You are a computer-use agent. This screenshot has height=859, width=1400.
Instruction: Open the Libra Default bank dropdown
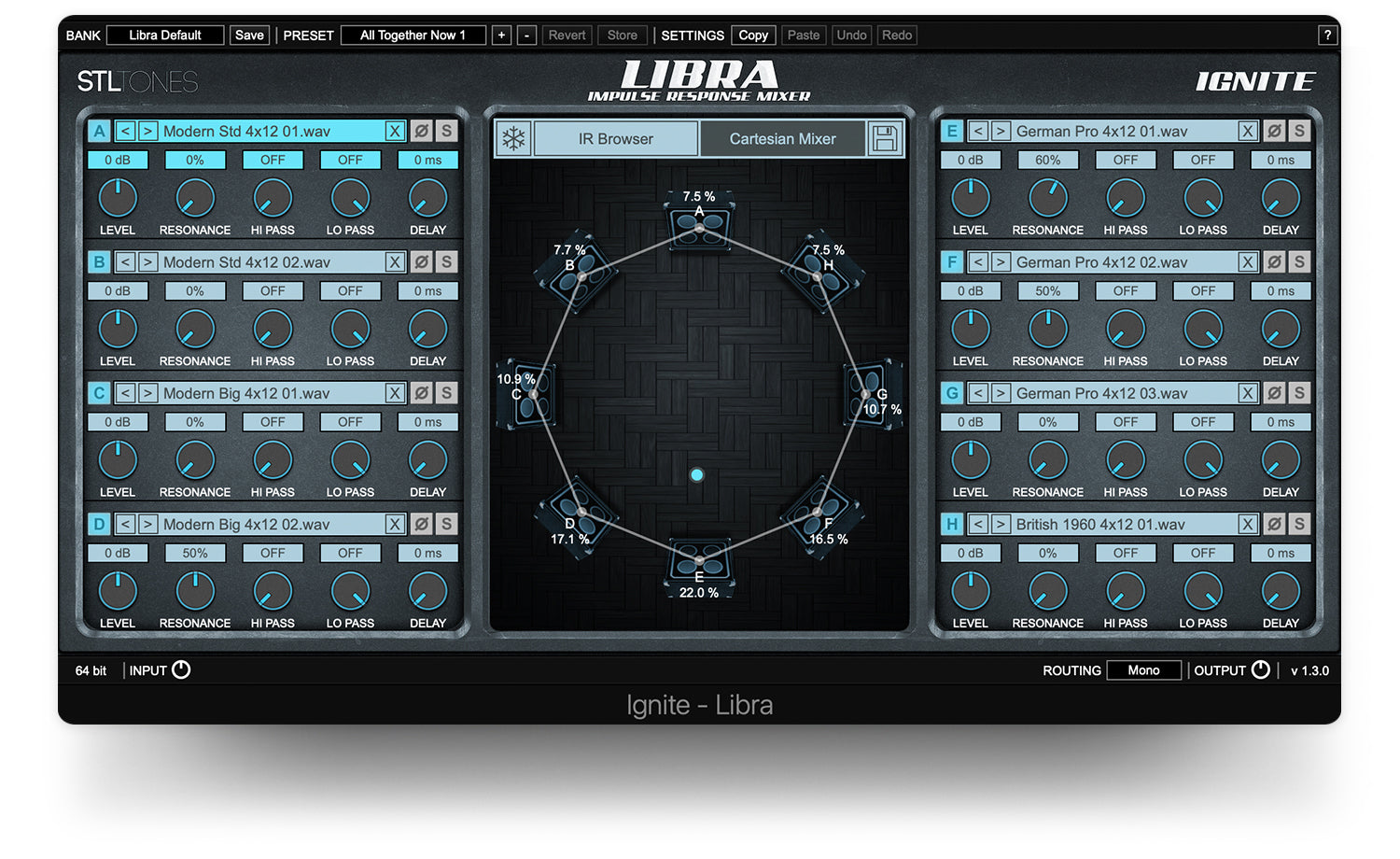[x=165, y=35]
